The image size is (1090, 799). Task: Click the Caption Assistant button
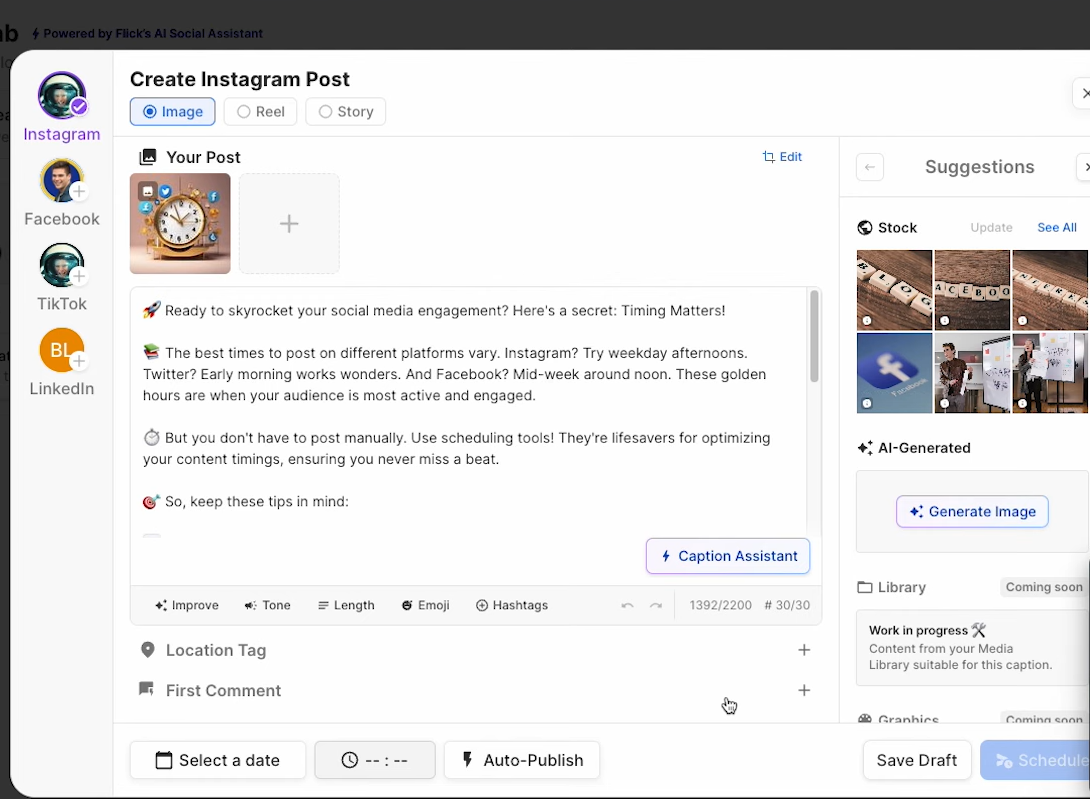[x=728, y=556]
